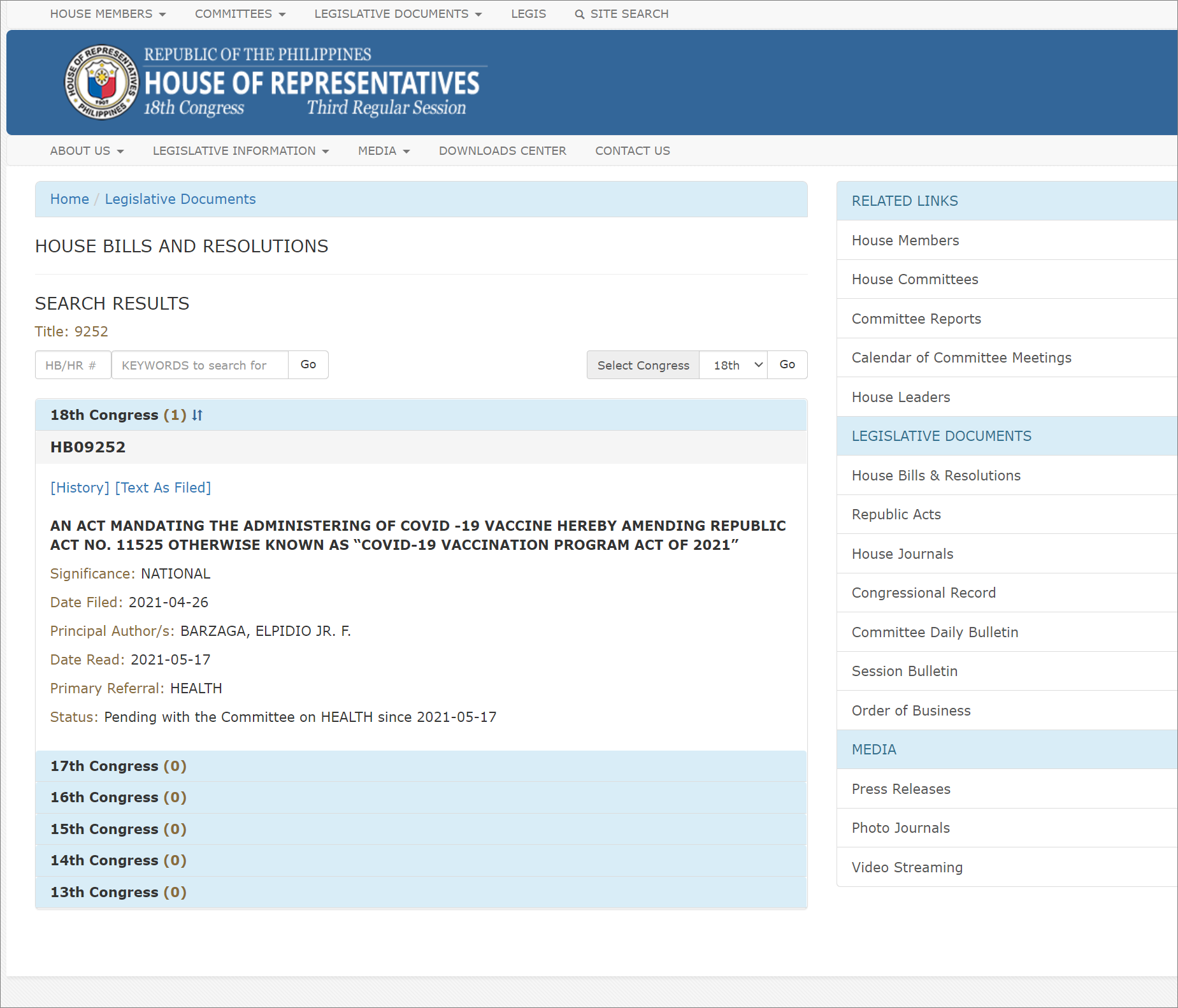The height and width of the screenshot is (1008, 1178).
Task: Expand the 15th Congress section
Action: point(421,829)
